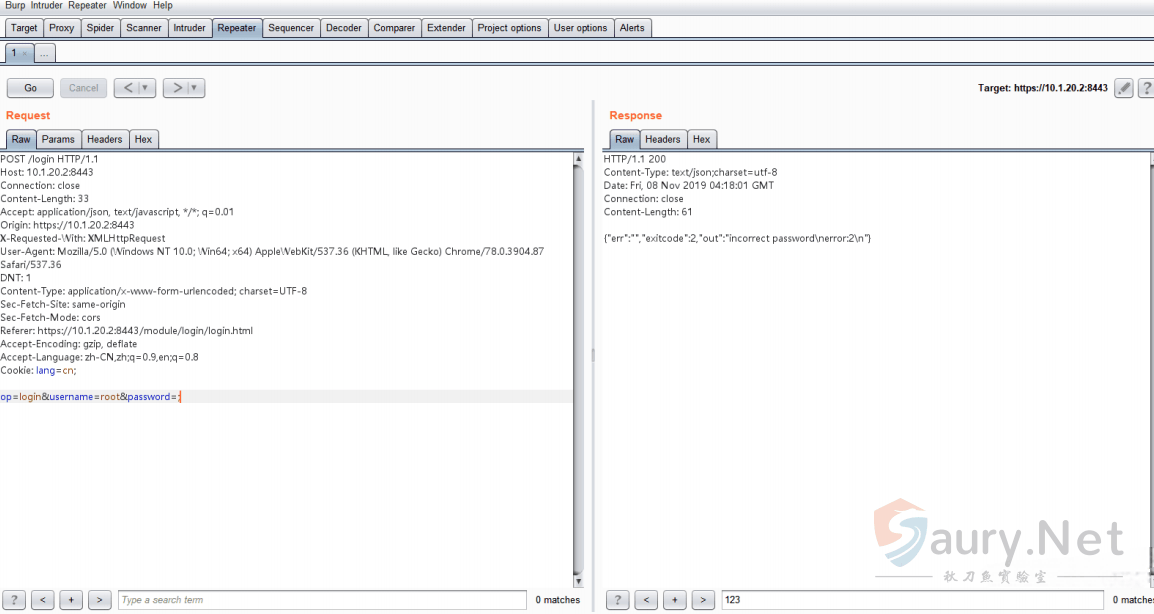Screen dimensions: 1154x614
Task: Jump to next match in response search
Action: click(703, 600)
